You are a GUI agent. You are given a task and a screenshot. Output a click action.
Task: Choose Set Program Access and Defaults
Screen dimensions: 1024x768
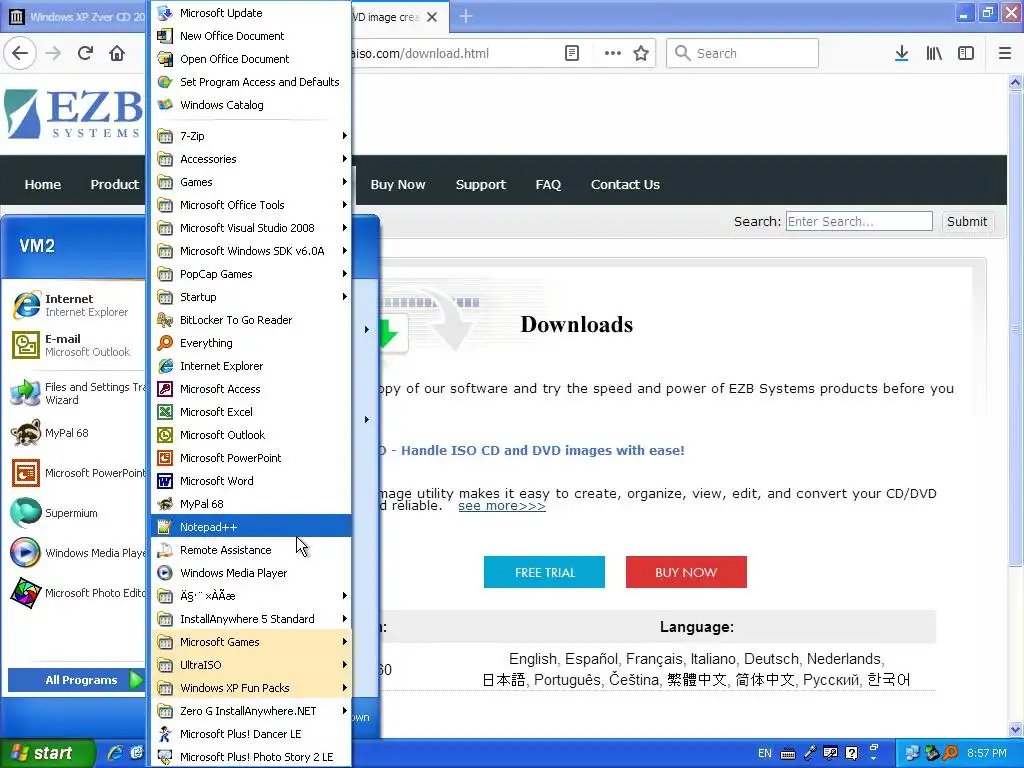[251, 82]
